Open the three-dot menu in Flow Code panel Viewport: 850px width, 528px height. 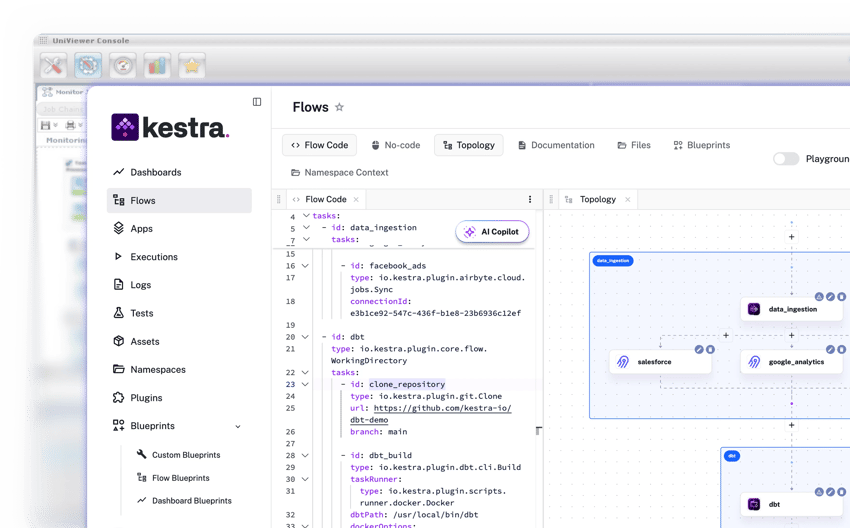[x=530, y=200]
